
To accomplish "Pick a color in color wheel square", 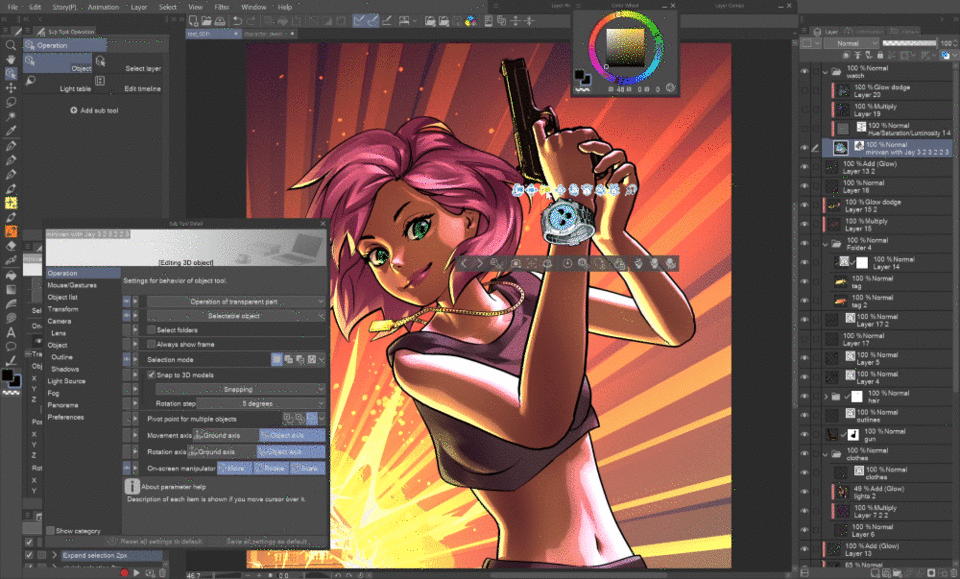I will coord(626,47).
